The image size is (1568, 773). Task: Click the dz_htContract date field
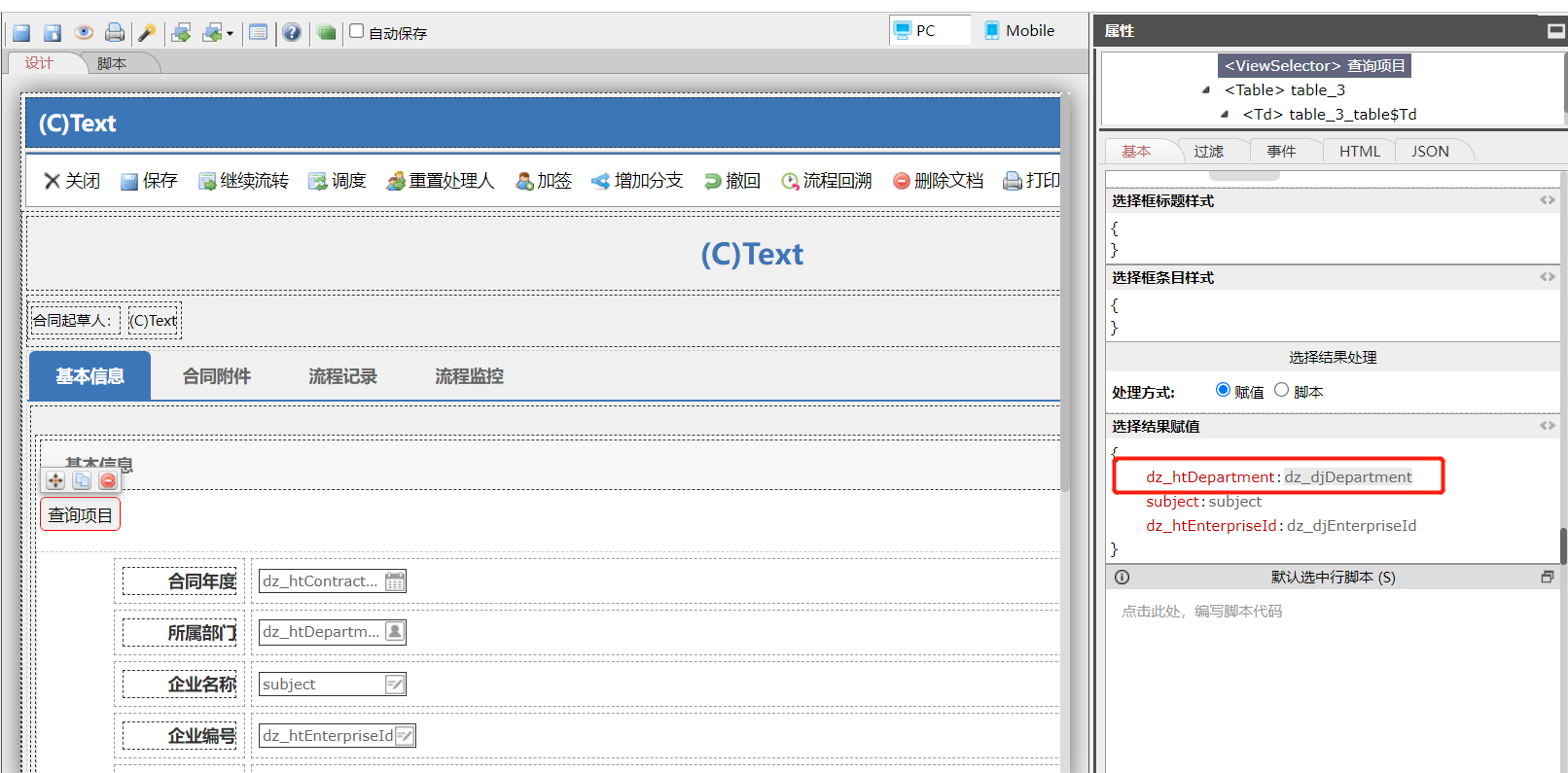[x=333, y=581]
